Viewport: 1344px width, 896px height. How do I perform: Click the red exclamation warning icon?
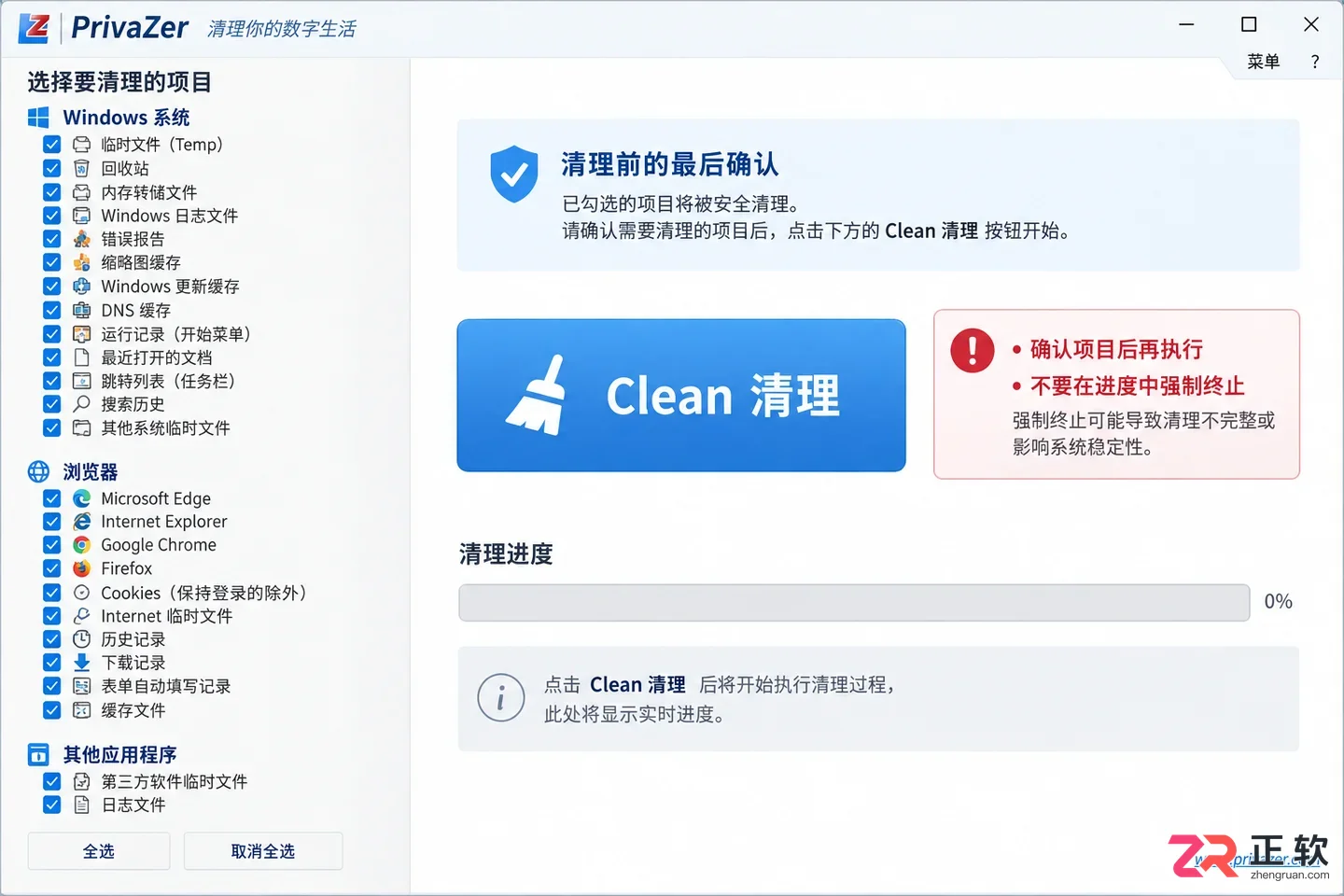973,351
